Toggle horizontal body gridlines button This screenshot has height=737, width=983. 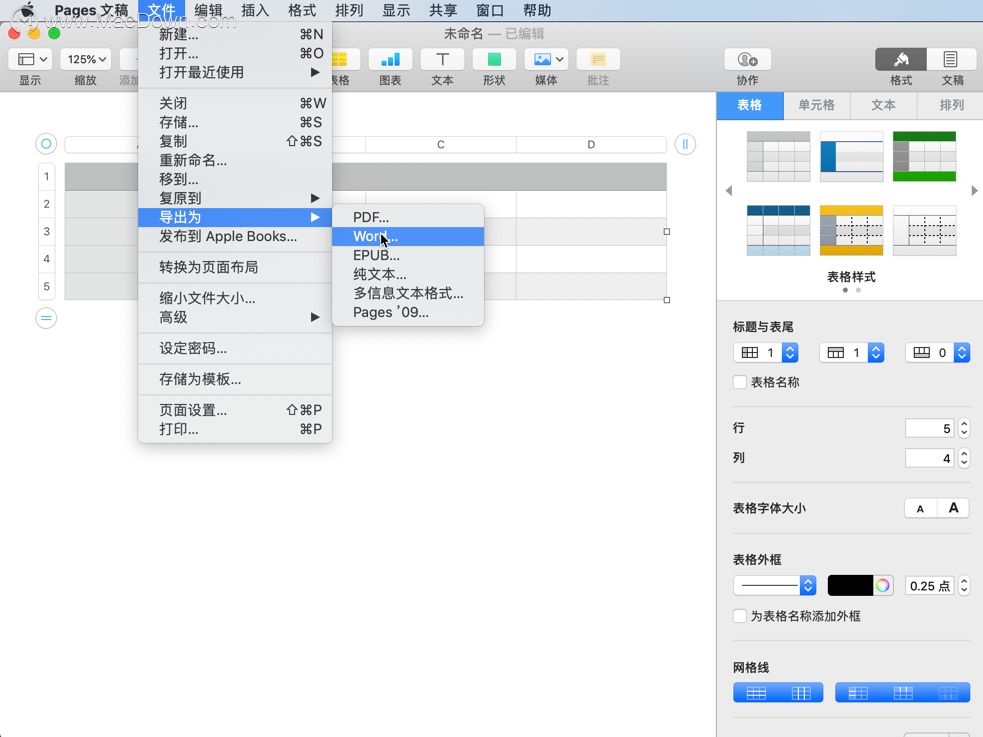(x=756, y=693)
